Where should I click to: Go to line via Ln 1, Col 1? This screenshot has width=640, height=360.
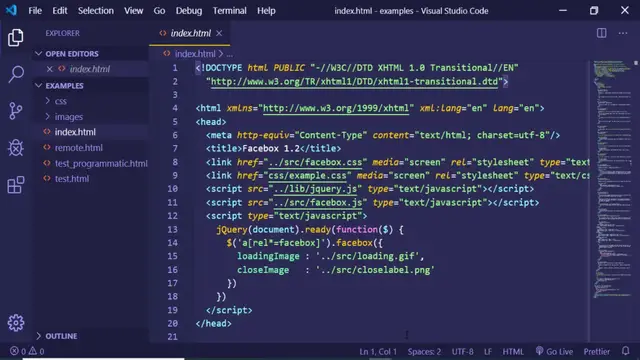[x=378, y=351]
